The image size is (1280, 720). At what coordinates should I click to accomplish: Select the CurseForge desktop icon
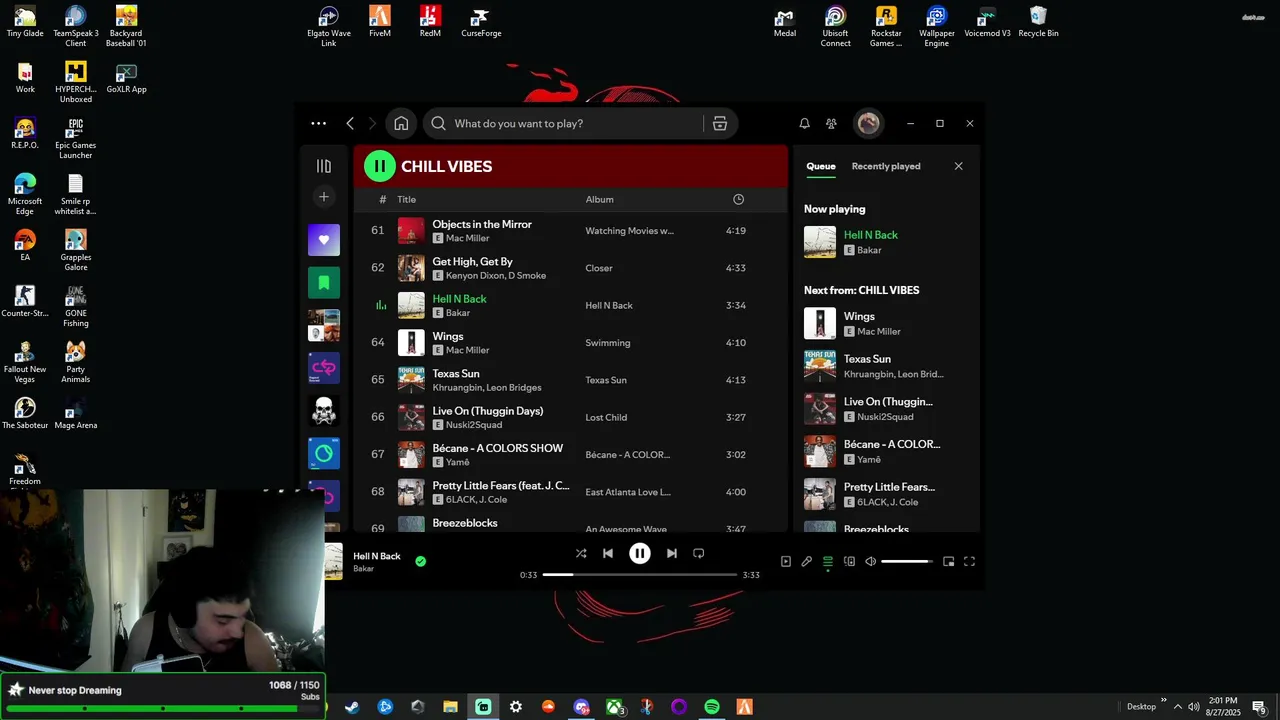click(481, 22)
